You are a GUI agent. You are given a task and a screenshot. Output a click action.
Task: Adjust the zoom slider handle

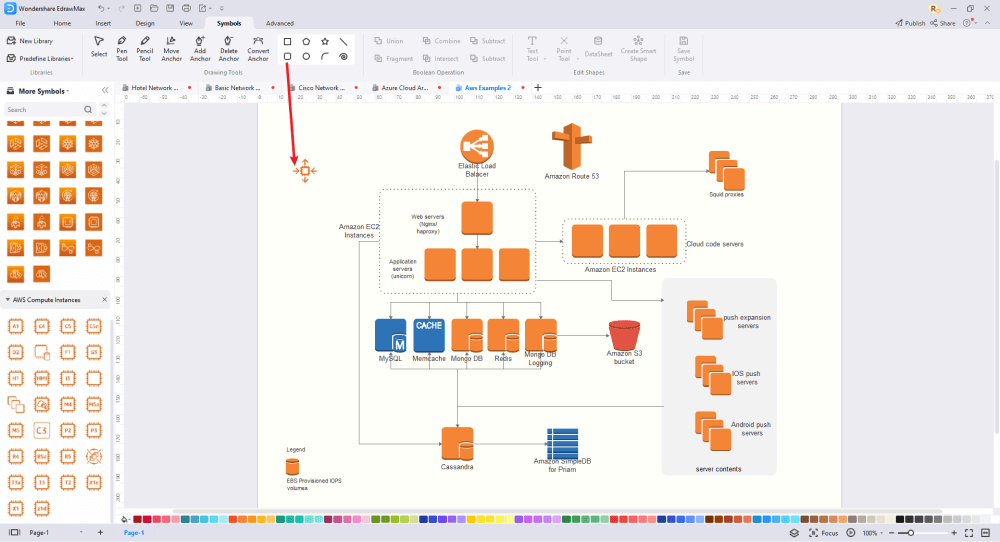911,533
